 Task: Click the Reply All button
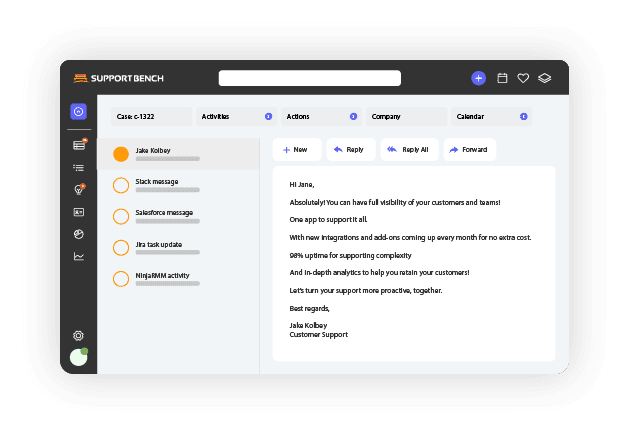pyautogui.click(x=408, y=149)
